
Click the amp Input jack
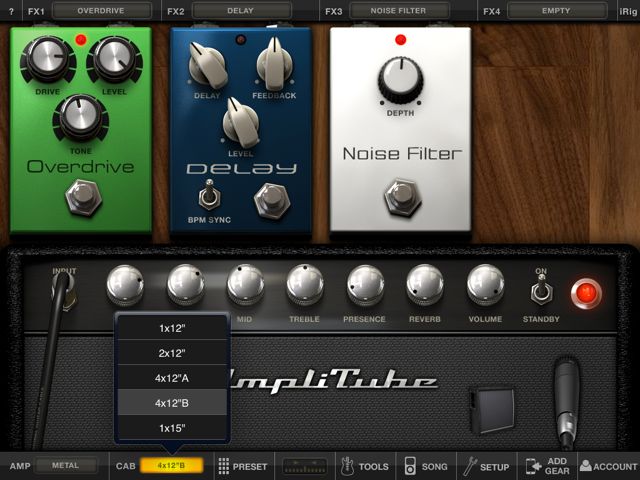(x=64, y=291)
